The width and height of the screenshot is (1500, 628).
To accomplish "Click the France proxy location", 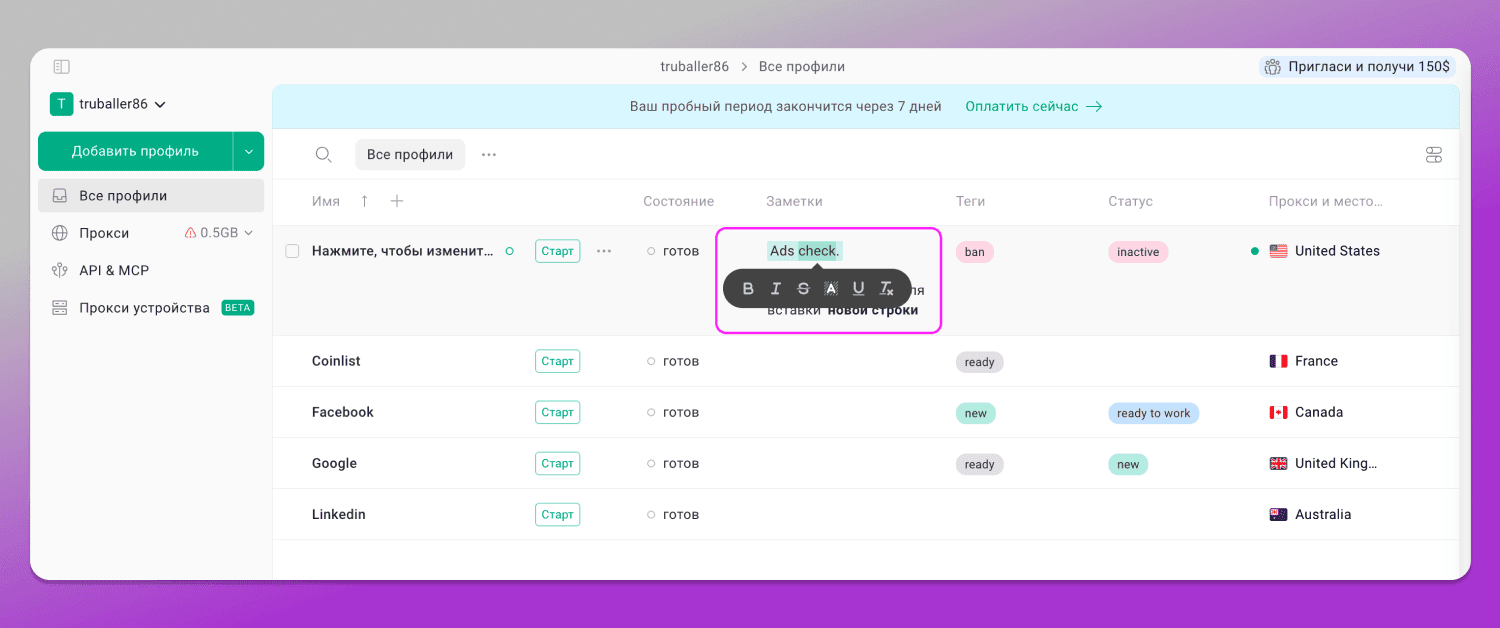I will pos(1304,361).
